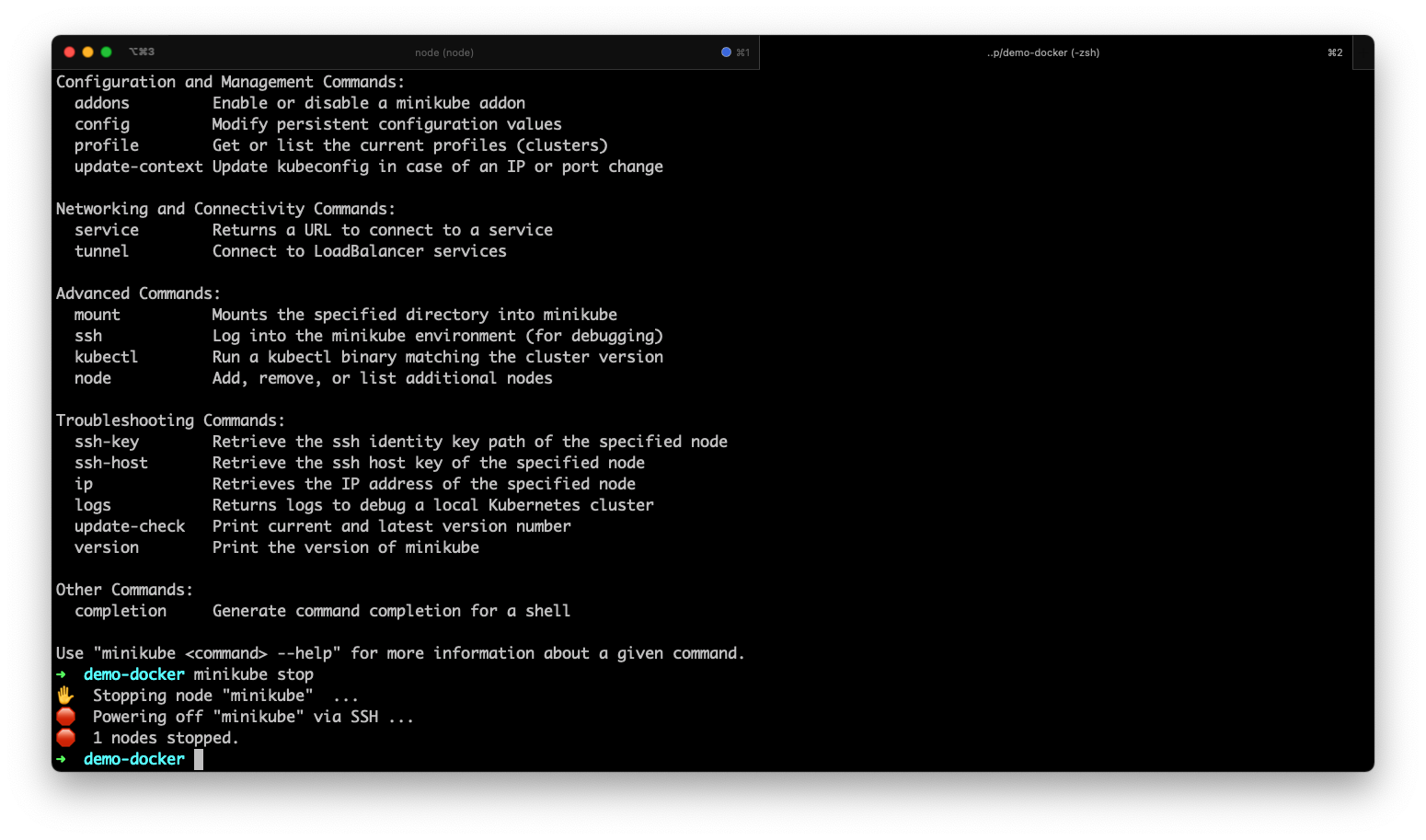The height and width of the screenshot is (840, 1426).
Task: Switch to the ..p/demo-docker (-zsh) tab
Action: [1042, 52]
